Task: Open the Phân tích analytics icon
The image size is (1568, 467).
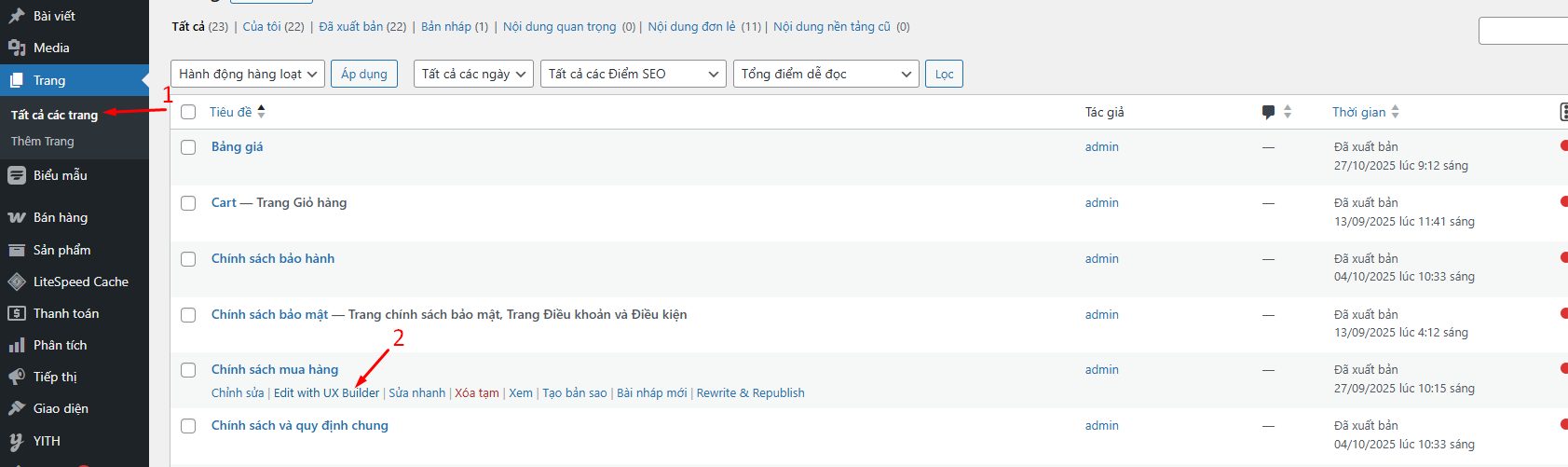Action: 17,346
